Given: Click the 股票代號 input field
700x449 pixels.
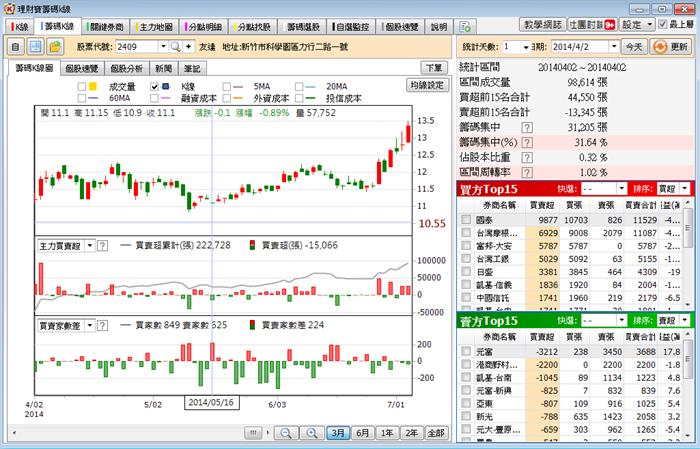Looking at the screenshot, I should point(140,47).
